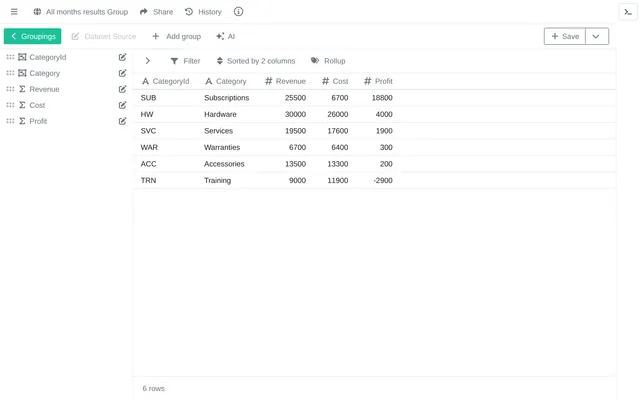
Task: Click the TRN cell
Action: (x=149, y=180)
